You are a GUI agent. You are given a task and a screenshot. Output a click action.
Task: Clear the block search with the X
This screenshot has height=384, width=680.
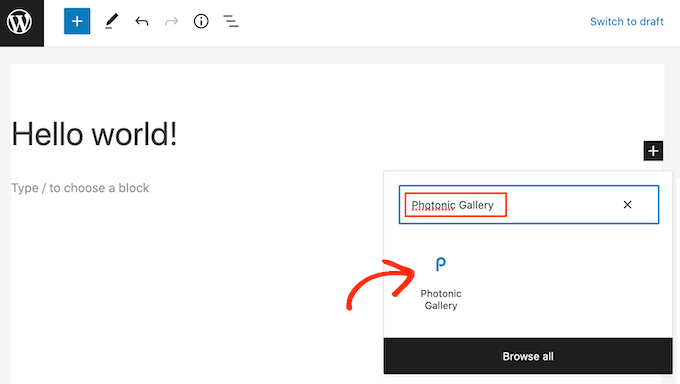[627, 204]
